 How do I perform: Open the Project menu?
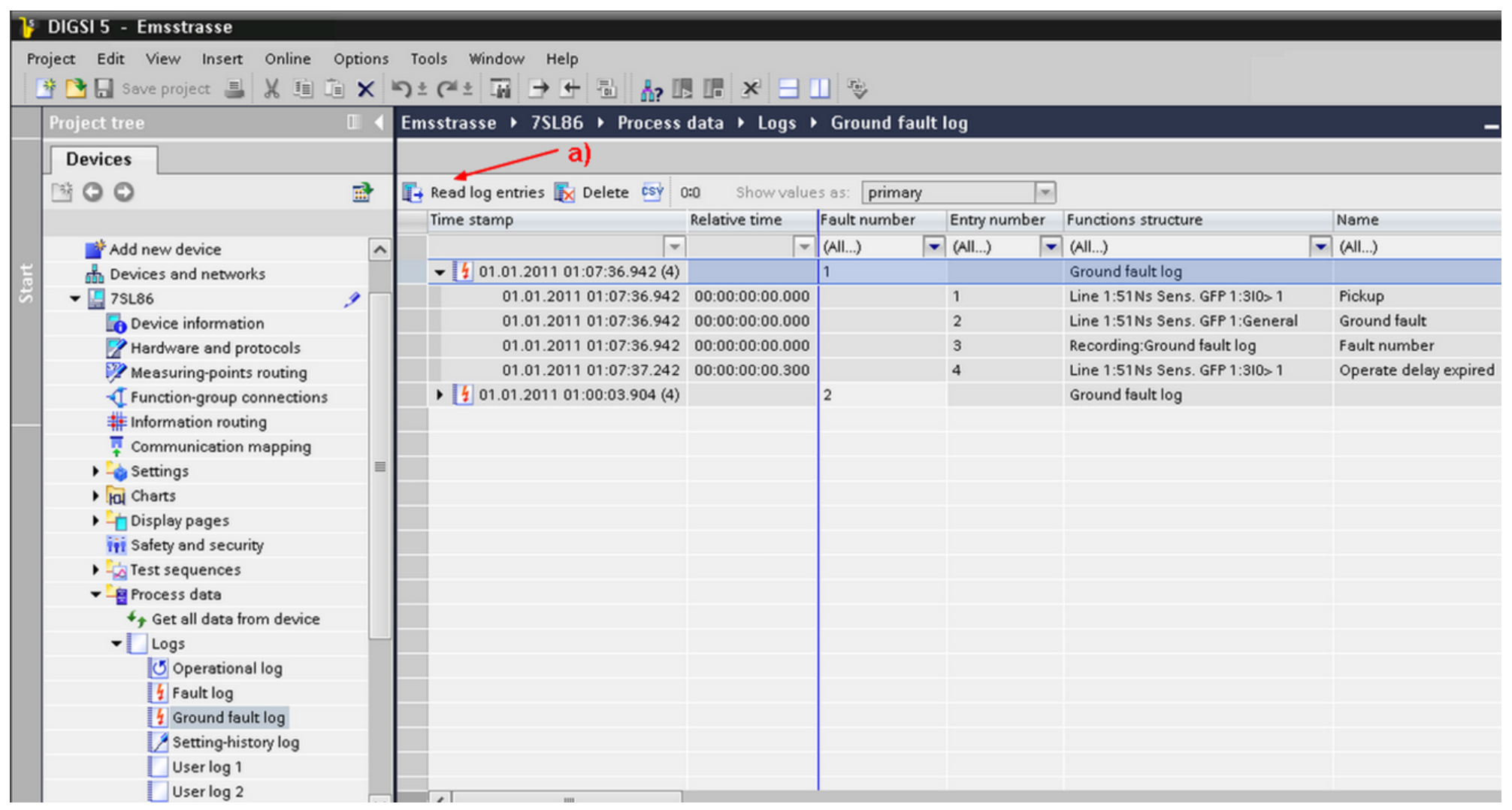(51, 59)
